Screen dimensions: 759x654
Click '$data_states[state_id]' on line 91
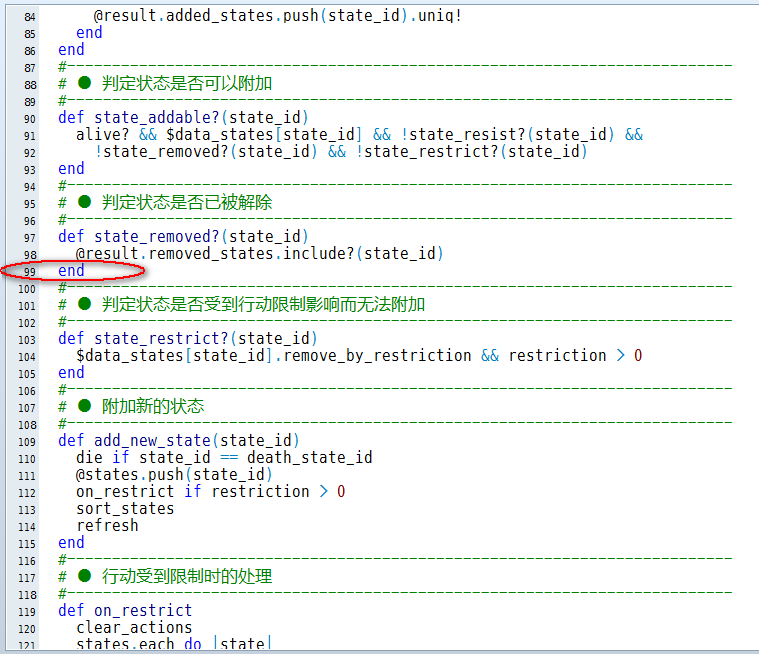(264, 135)
